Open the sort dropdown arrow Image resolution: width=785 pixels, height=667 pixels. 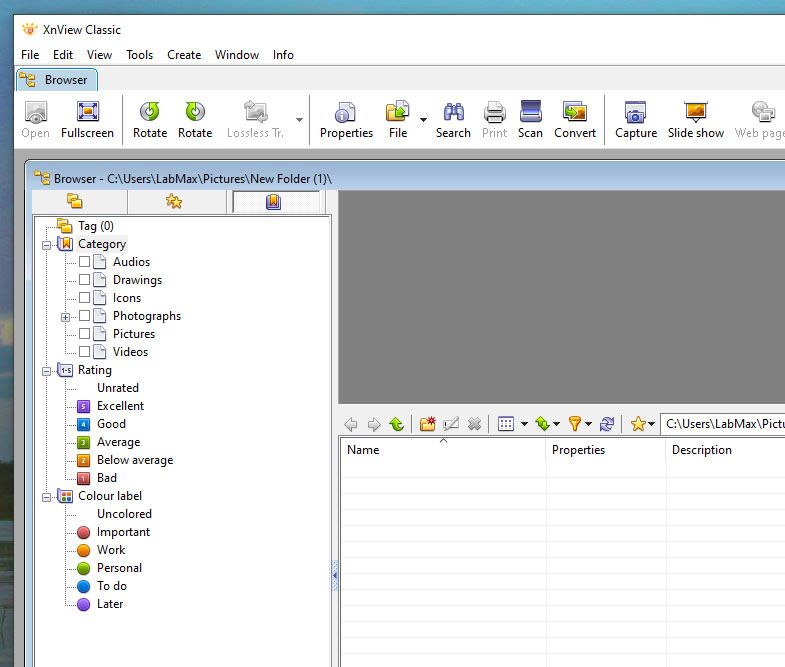point(556,424)
